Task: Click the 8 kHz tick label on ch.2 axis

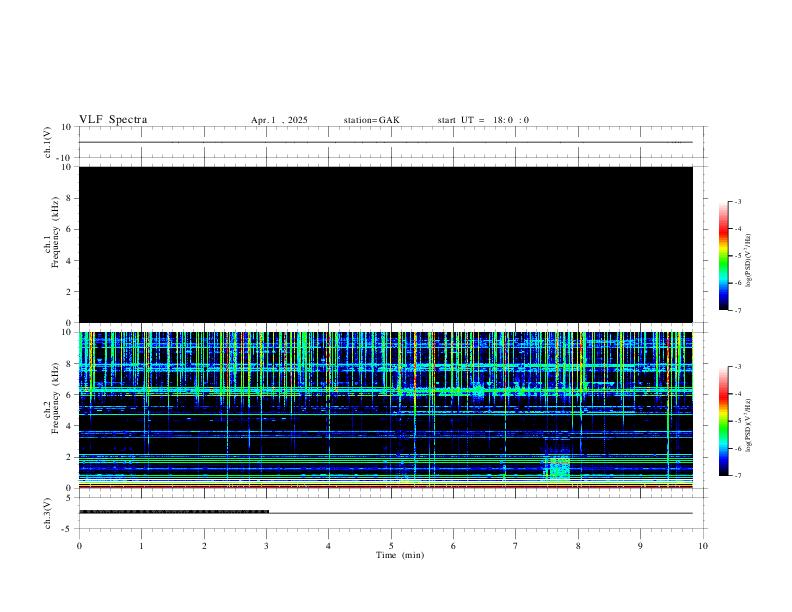Action: [69, 364]
